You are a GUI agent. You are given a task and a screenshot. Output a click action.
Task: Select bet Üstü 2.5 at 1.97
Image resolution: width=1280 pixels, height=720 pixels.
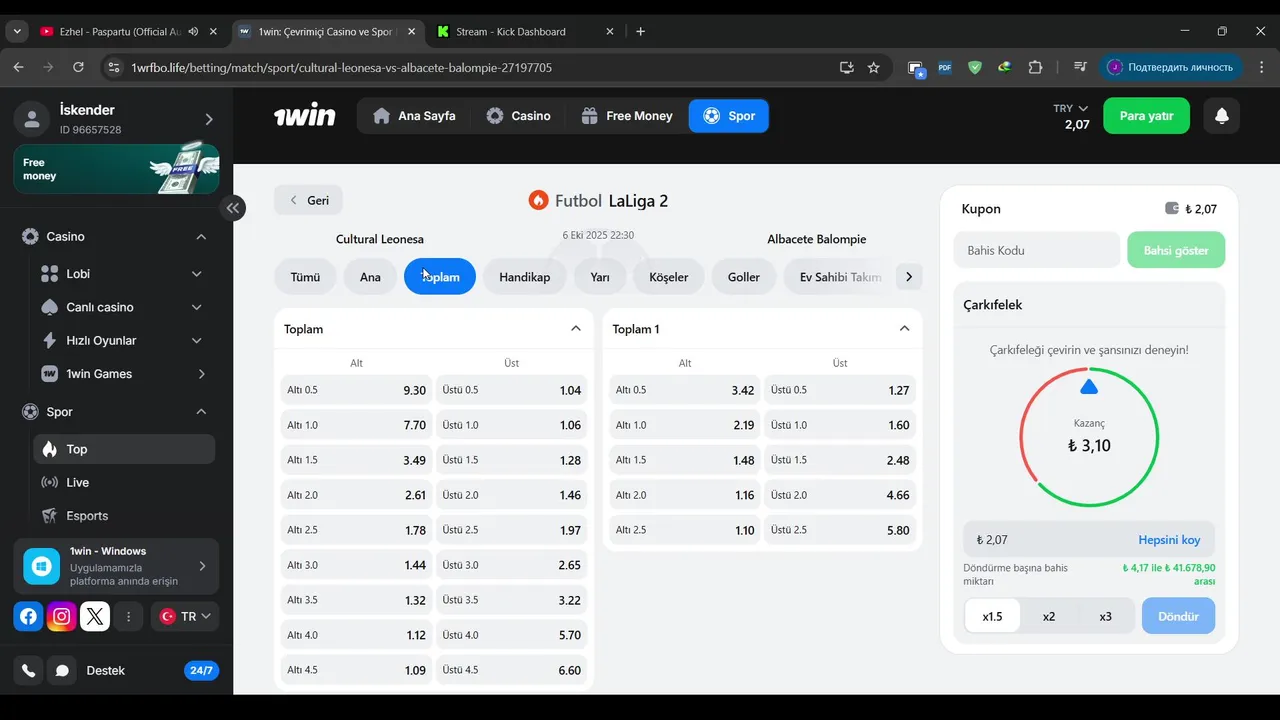point(512,530)
